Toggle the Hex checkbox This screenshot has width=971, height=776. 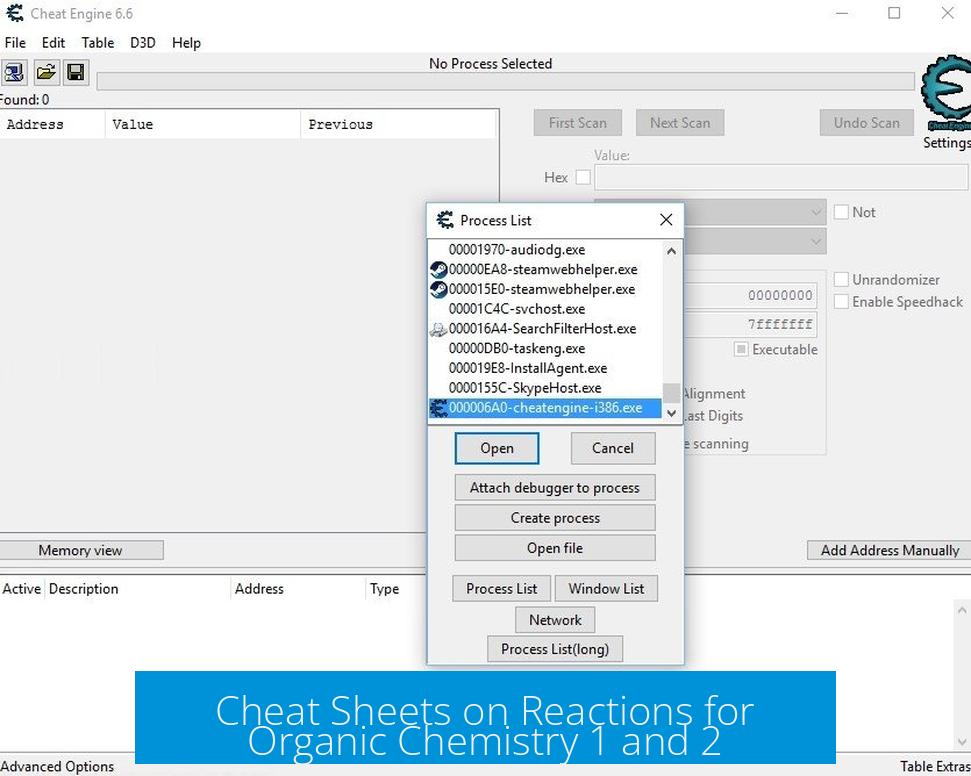point(583,177)
